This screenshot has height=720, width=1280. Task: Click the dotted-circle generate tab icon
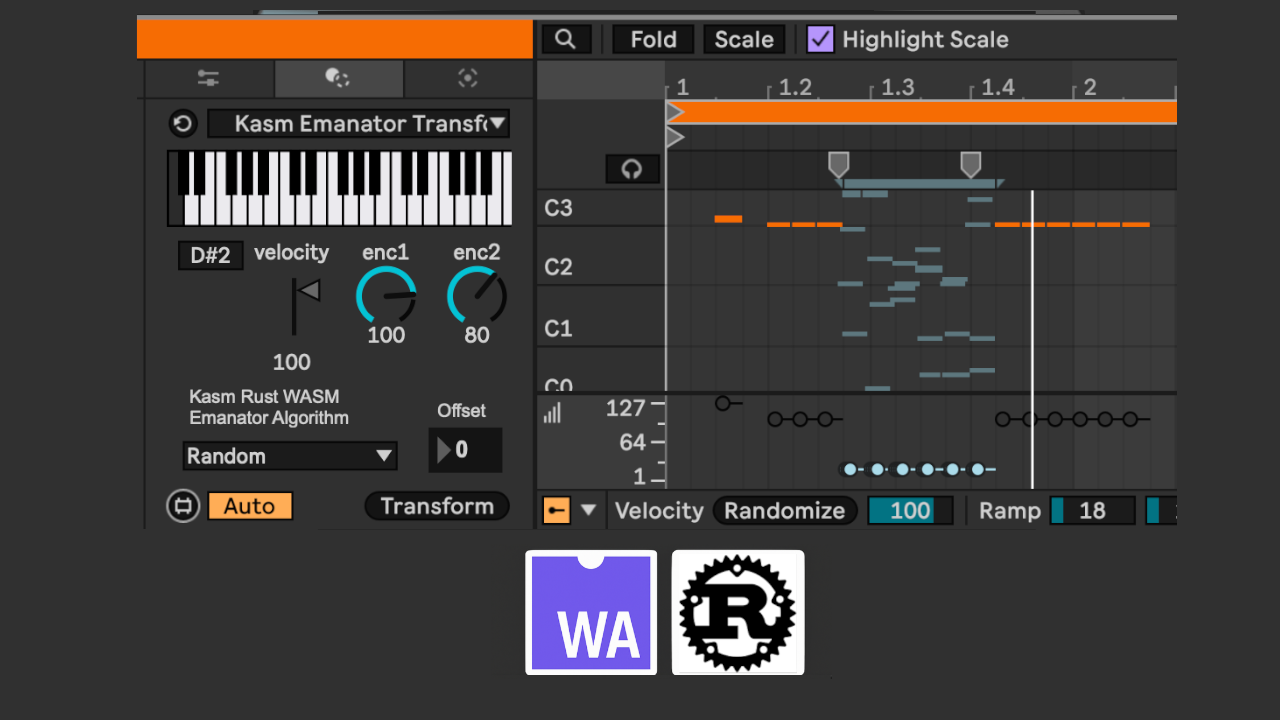tap(468, 79)
